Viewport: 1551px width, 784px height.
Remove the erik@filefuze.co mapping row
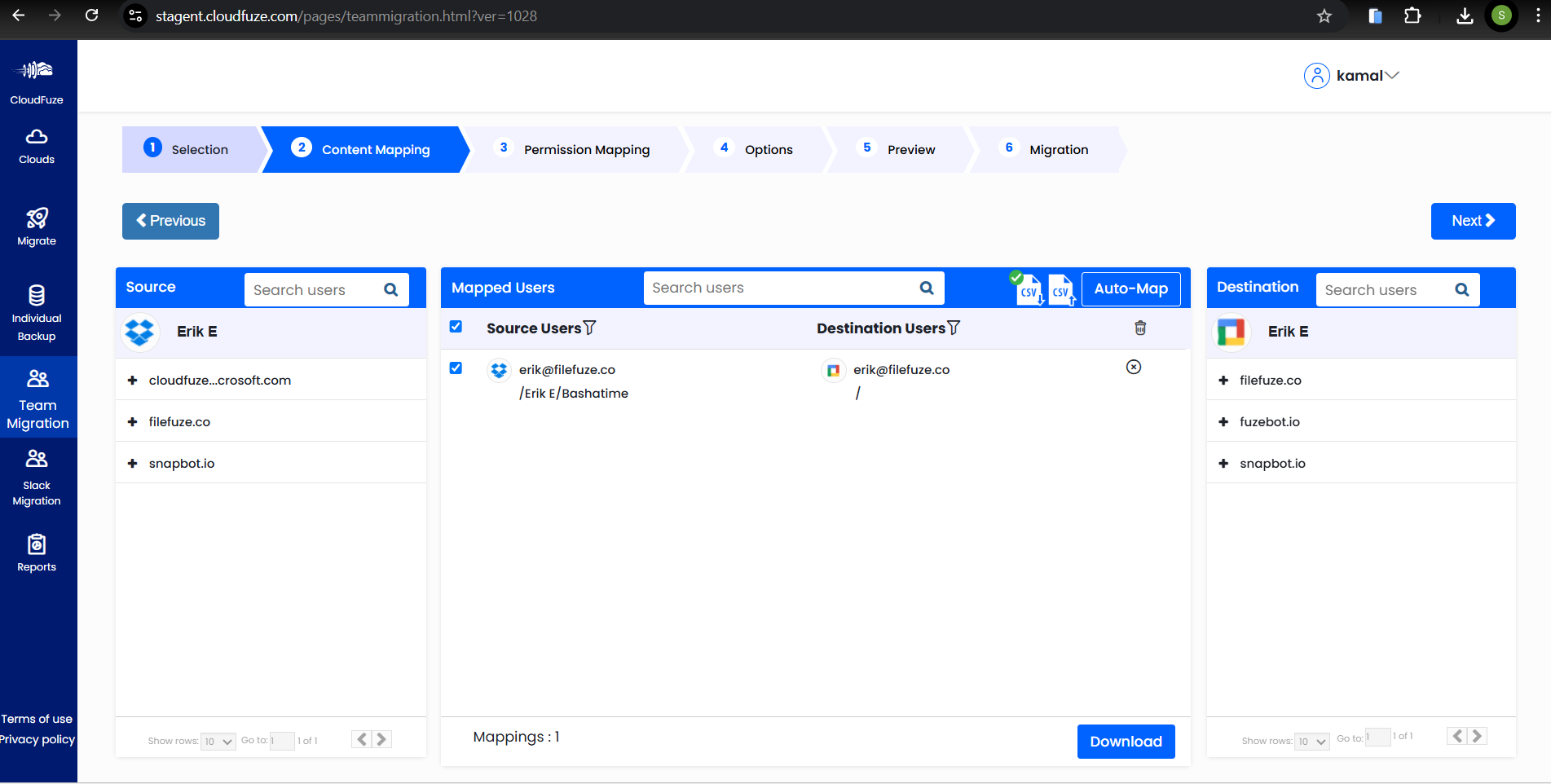(1134, 367)
